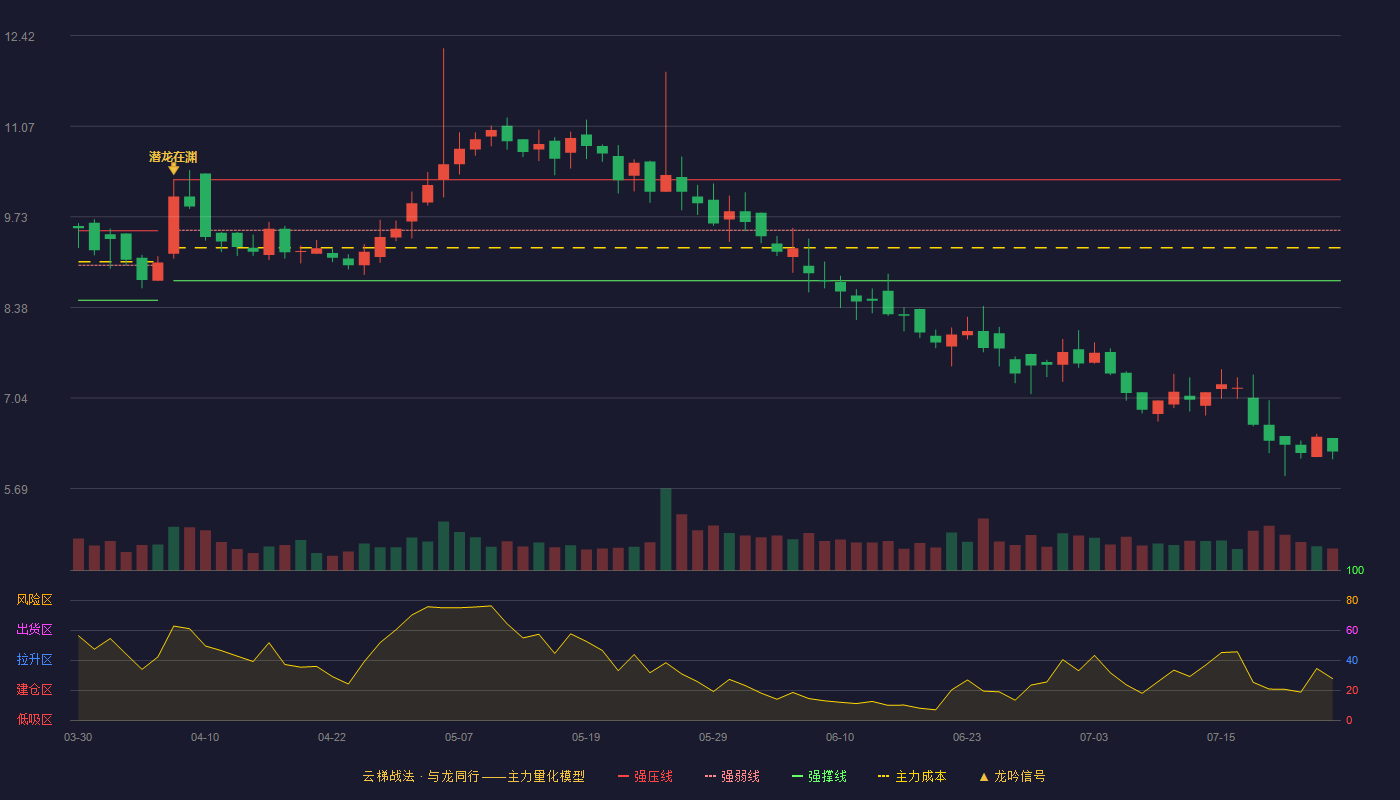Toggle the 主力成本 legend text

click(x=921, y=776)
